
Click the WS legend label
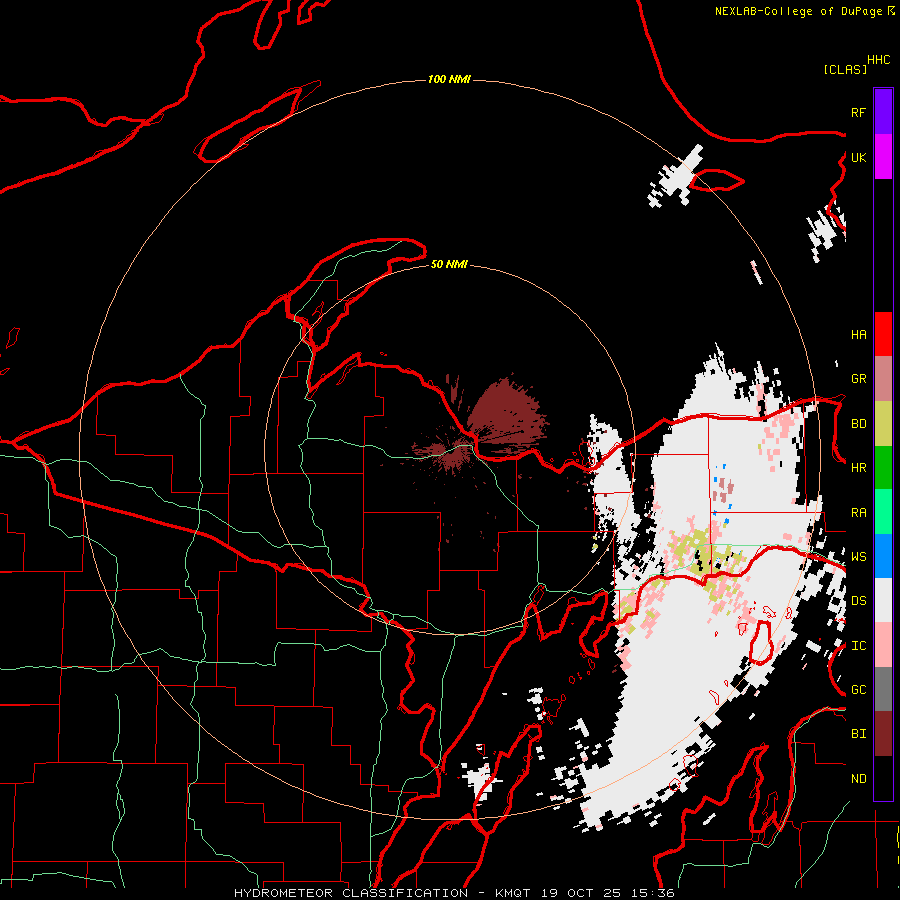pyautogui.click(x=858, y=557)
